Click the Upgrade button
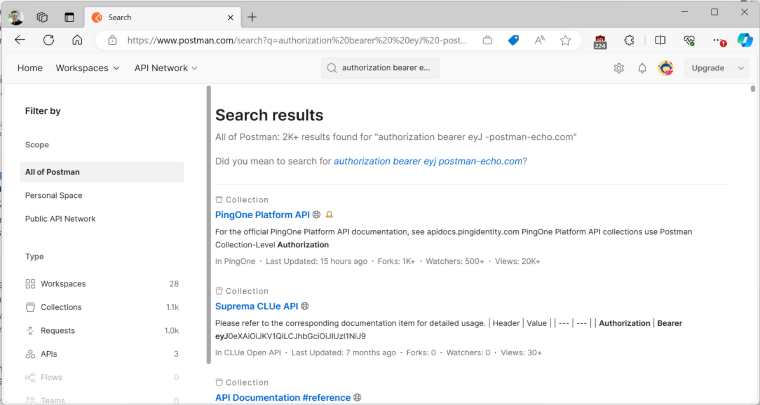 tap(708, 68)
